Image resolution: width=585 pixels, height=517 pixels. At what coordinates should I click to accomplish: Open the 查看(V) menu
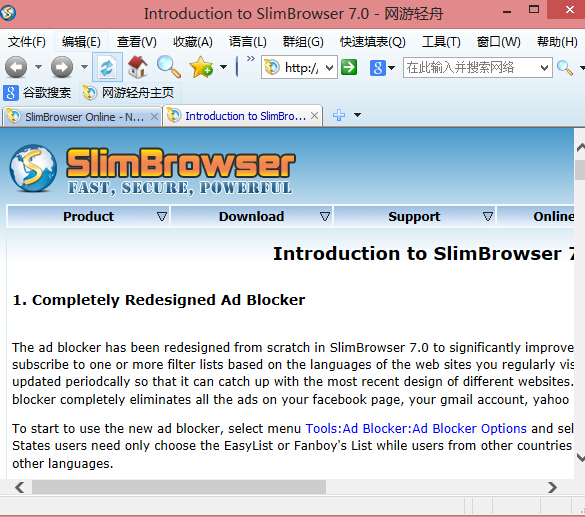tap(137, 42)
